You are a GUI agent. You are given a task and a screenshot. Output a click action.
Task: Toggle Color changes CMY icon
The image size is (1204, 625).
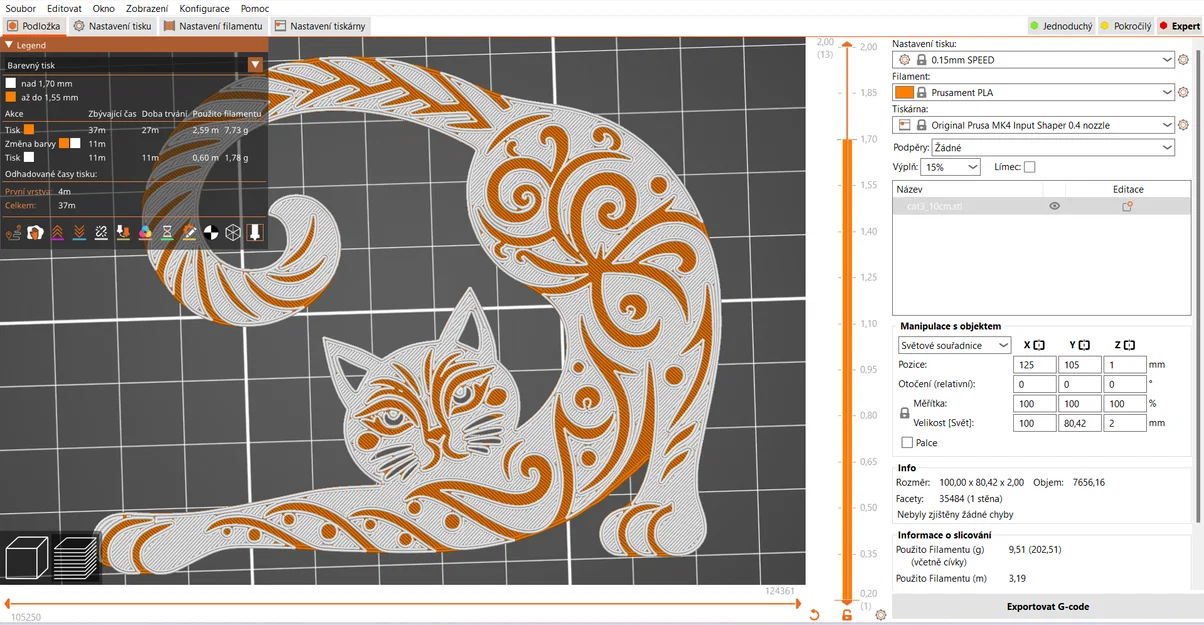click(x=145, y=232)
